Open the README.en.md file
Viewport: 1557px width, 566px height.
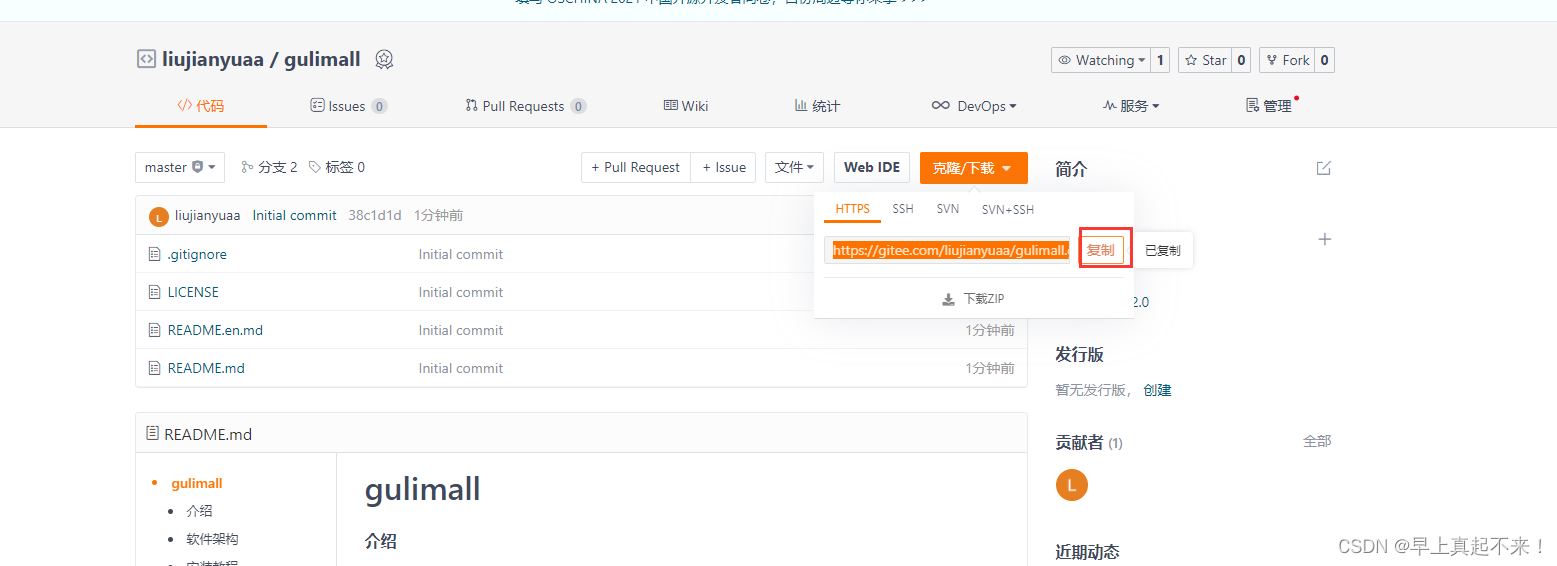pyautogui.click(x=215, y=330)
